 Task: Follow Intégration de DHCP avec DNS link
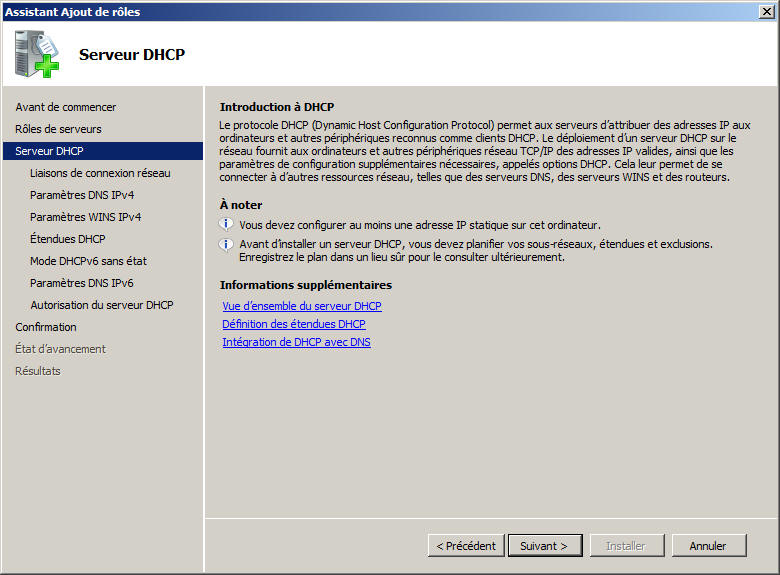[x=296, y=342]
